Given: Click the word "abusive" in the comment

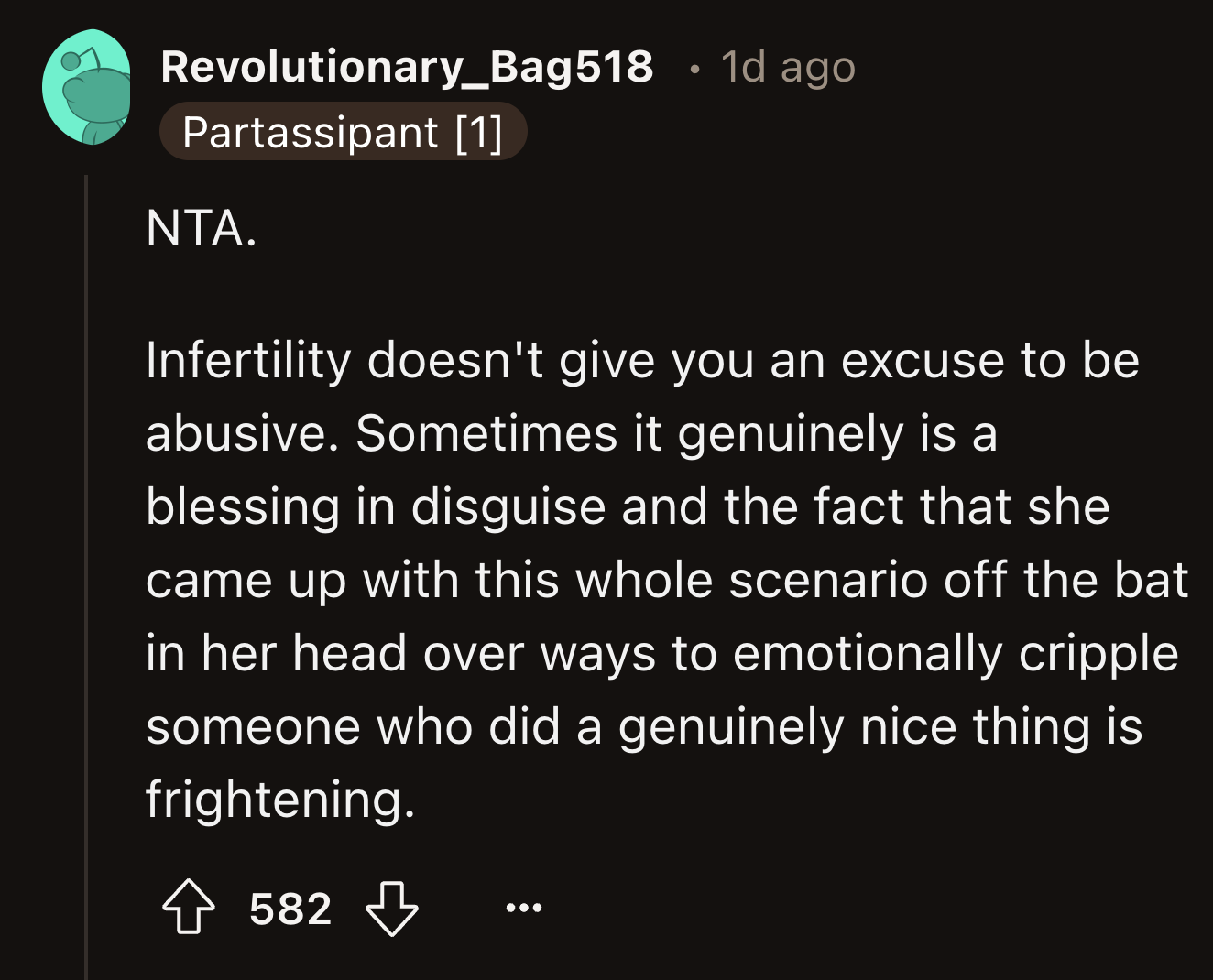Looking at the screenshot, I should pos(235,433).
